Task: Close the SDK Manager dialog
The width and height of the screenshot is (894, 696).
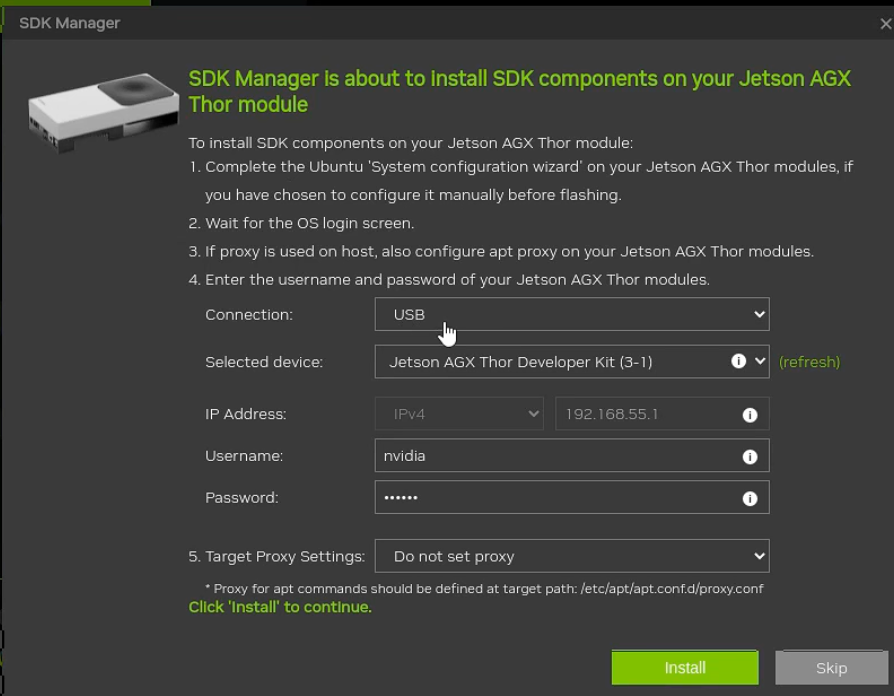Action: pos(885,23)
